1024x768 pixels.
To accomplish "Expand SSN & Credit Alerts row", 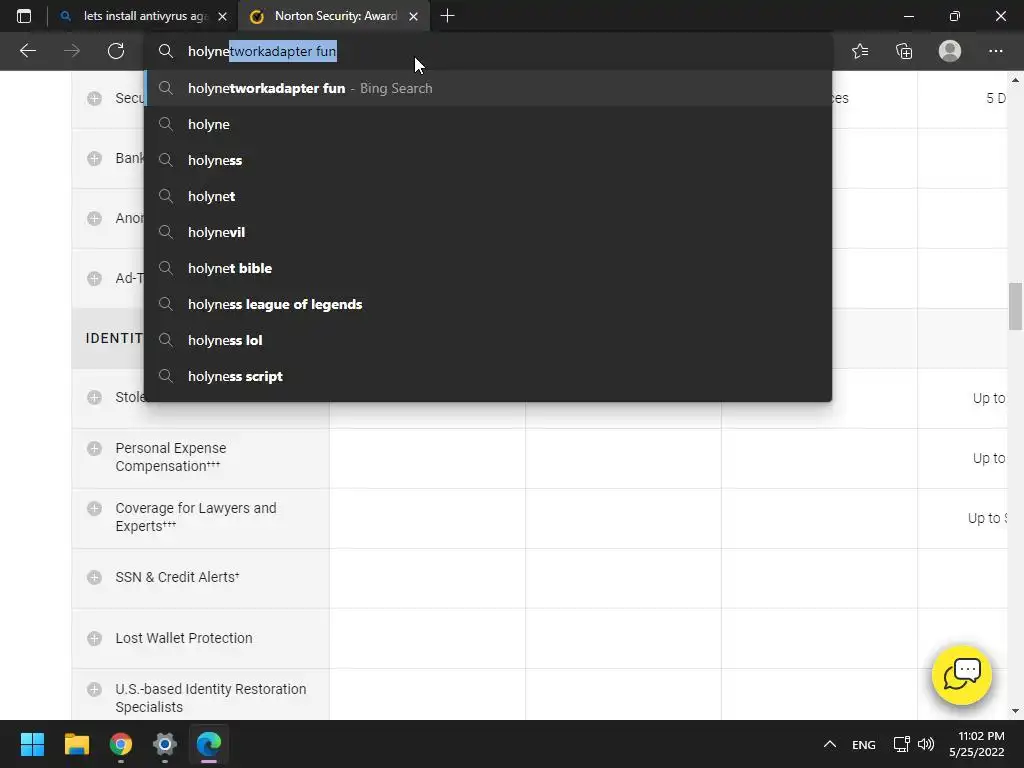I will [95, 577].
